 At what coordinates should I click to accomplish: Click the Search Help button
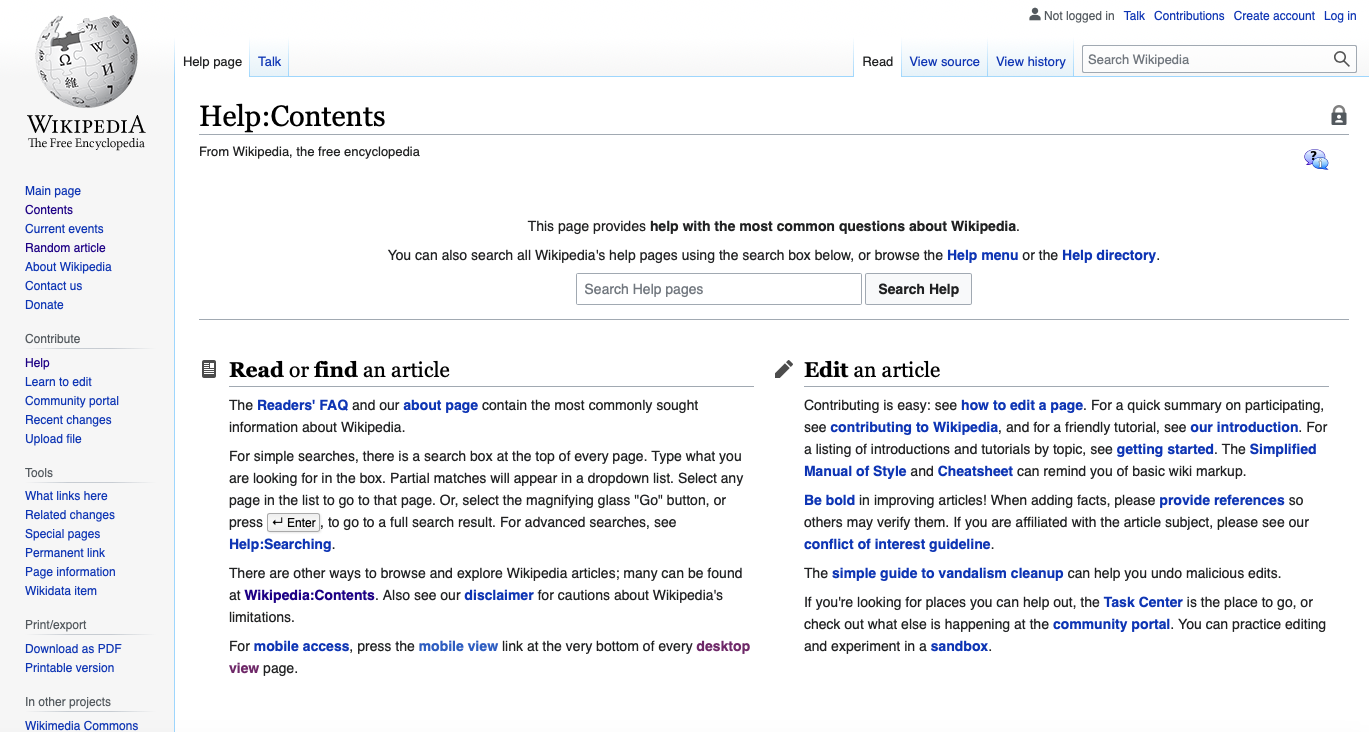pyautogui.click(x=918, y=289)
